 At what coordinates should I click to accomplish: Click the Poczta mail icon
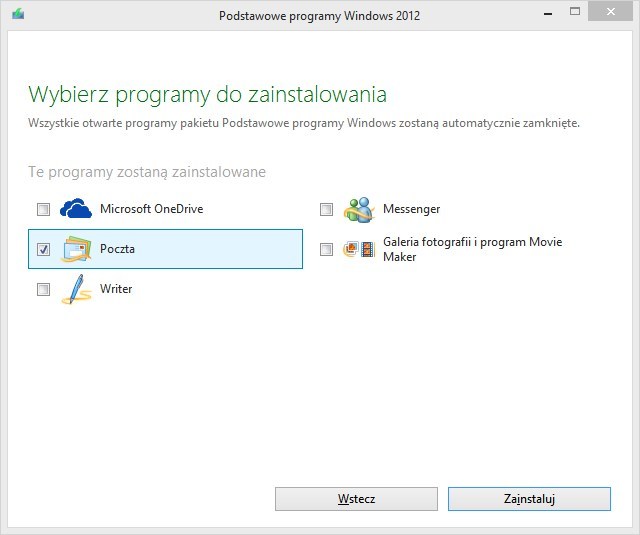tap(76, 249)
